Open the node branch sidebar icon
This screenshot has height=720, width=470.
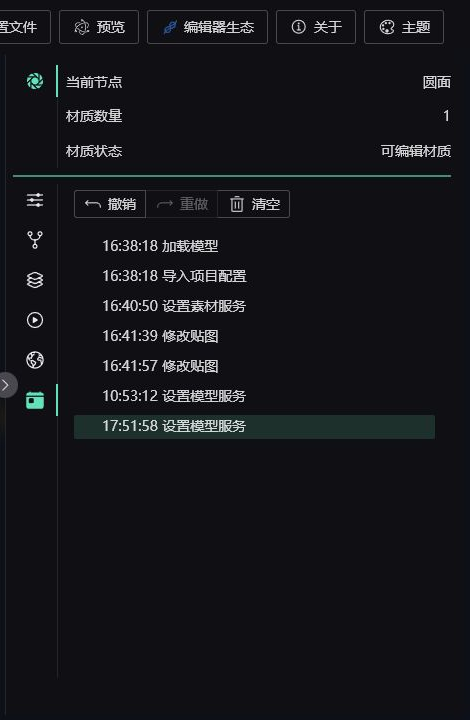35,240
